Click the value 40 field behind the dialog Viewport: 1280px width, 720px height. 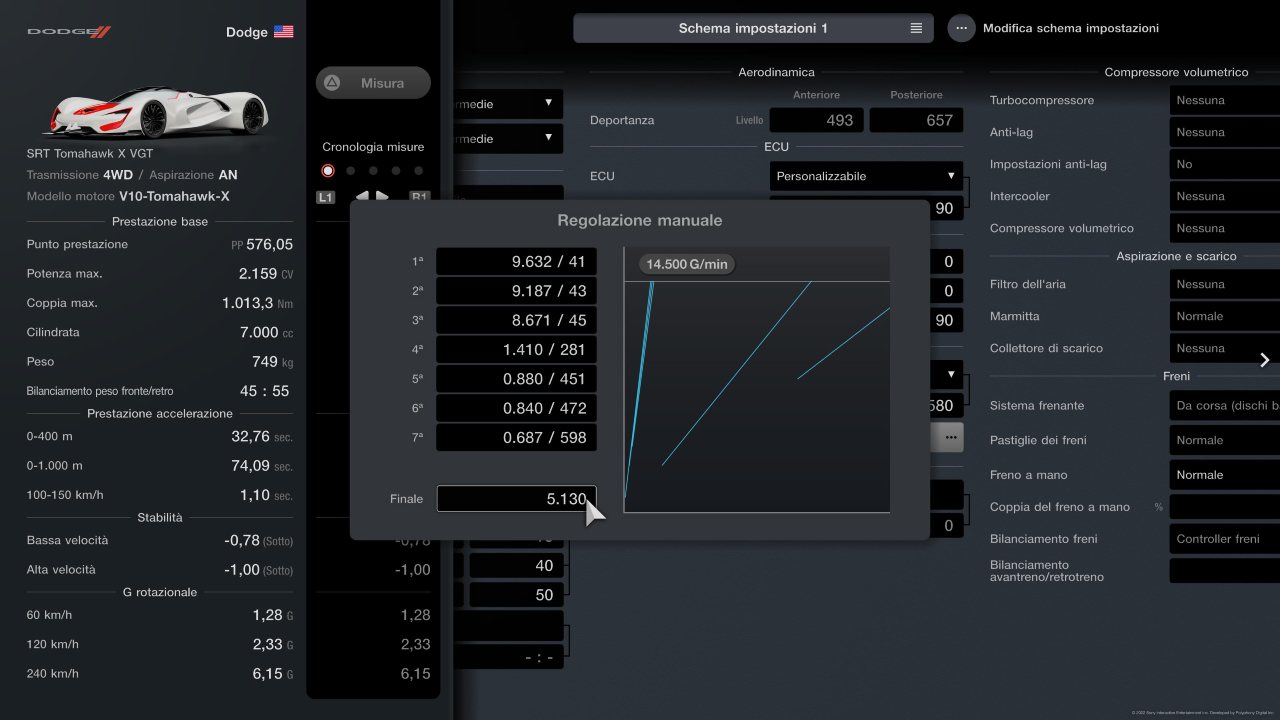click(517, 566)
